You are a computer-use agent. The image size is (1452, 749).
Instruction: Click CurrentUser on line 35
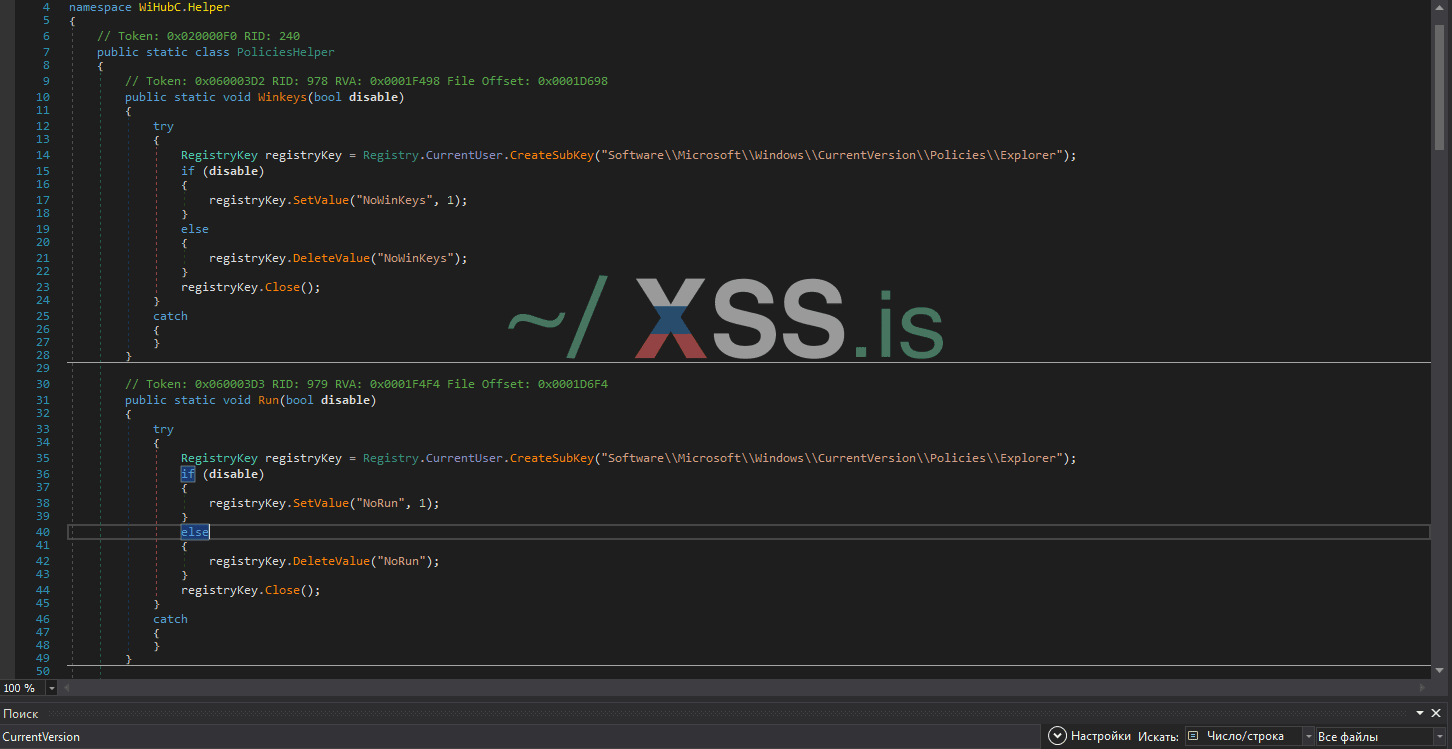(464, 458)
